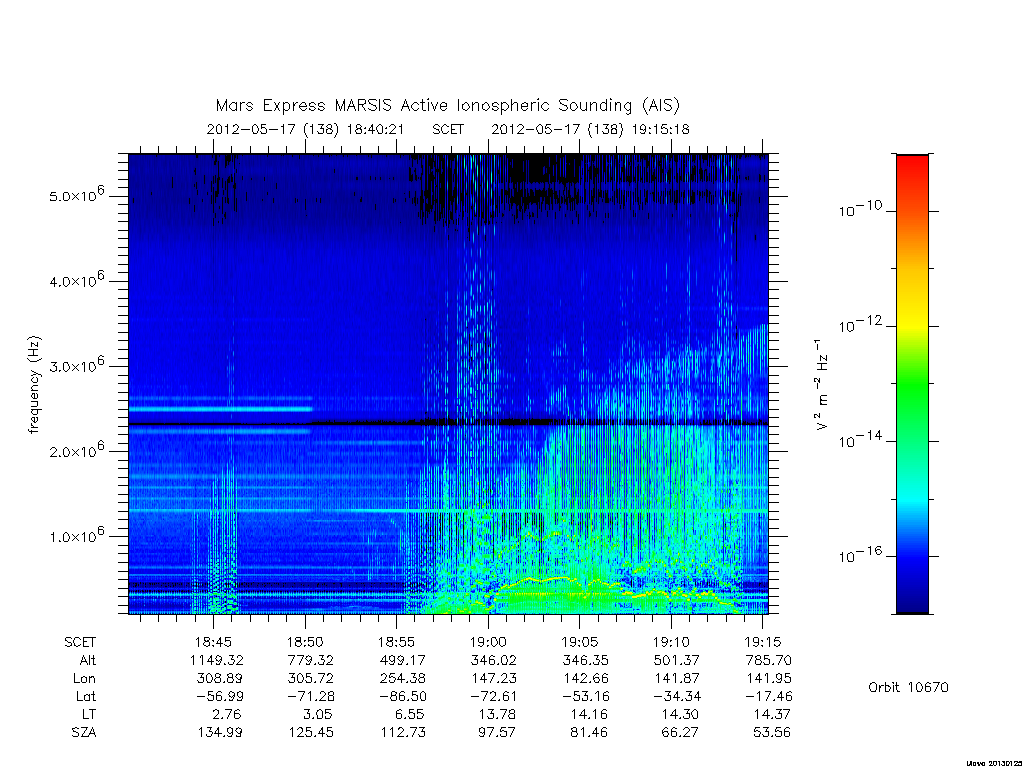The height and width of the screenshot is (768, 1024).
Task: Click the 'Alt' row header
Action: pyautogui.click(x=88, y=660)
